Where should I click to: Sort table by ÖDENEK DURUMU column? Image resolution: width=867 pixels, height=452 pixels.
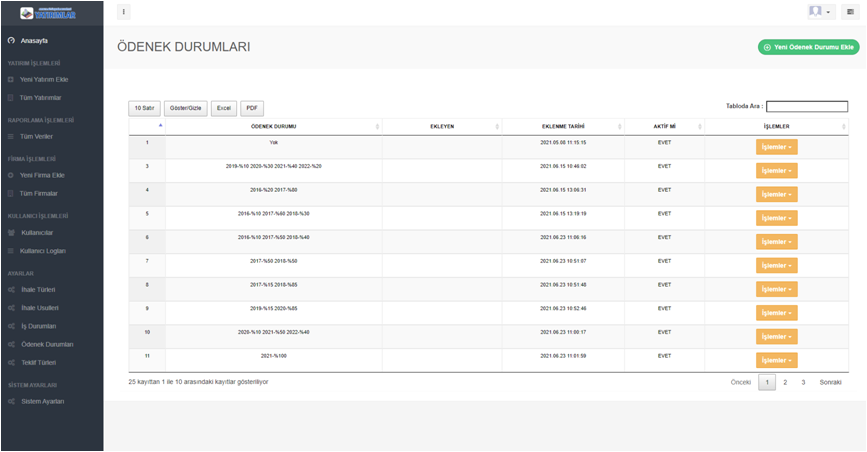click(x=272, y=126)
